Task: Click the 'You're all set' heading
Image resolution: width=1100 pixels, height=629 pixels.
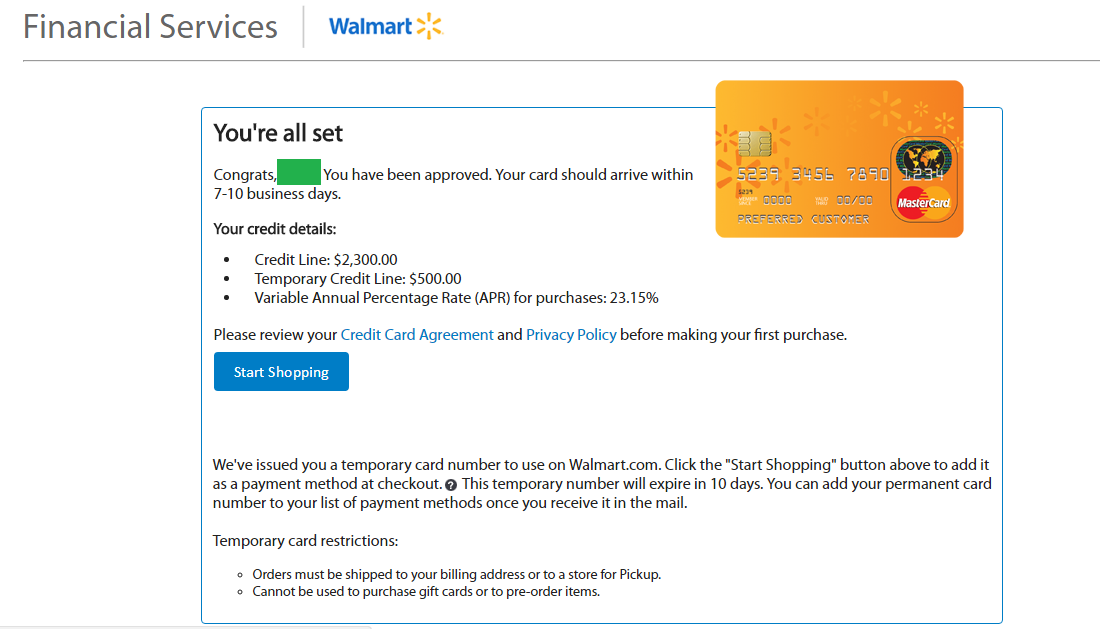Action: point(280,132)
